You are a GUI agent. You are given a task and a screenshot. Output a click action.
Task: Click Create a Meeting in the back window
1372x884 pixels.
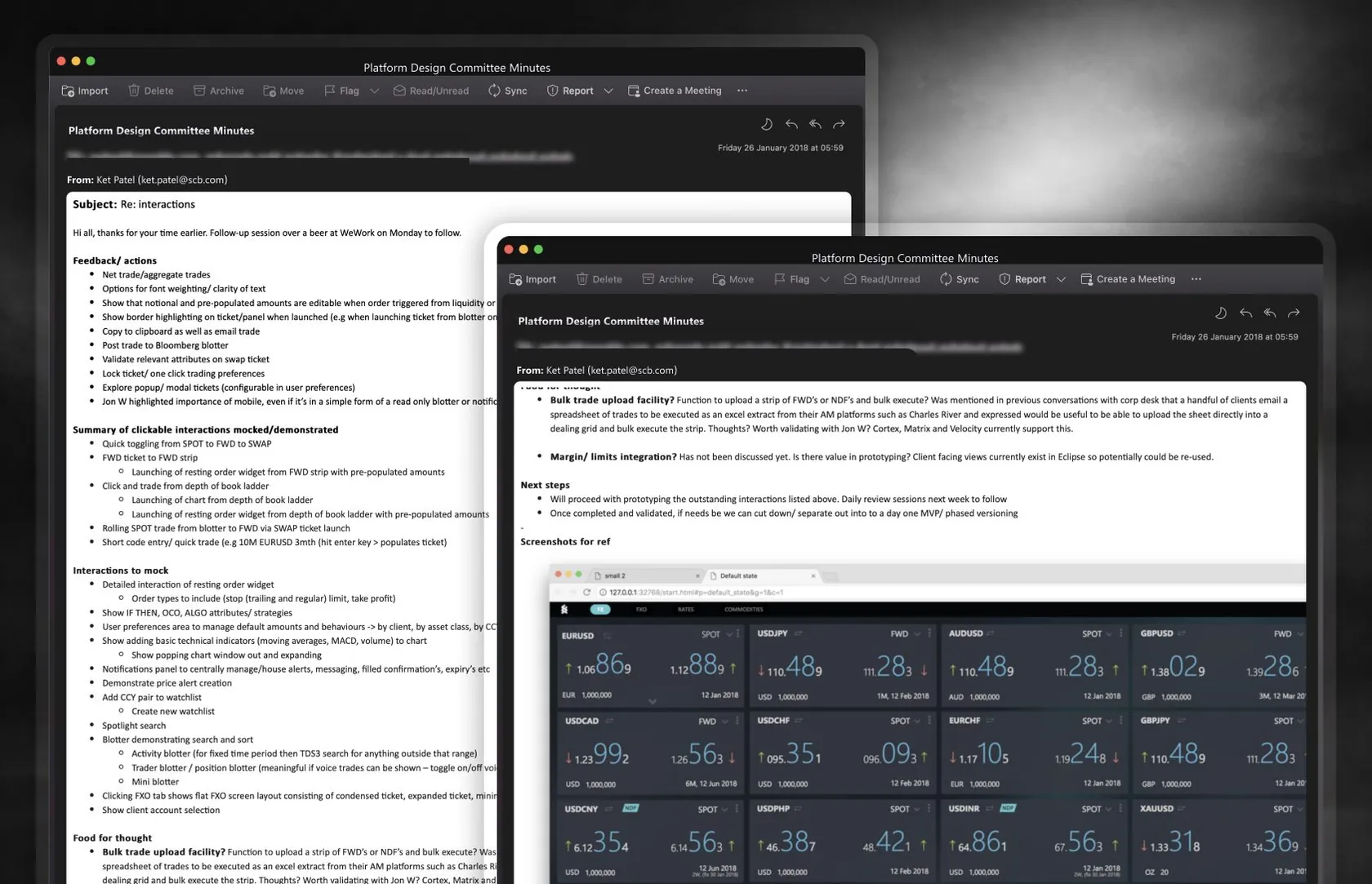tap(675, 91)
